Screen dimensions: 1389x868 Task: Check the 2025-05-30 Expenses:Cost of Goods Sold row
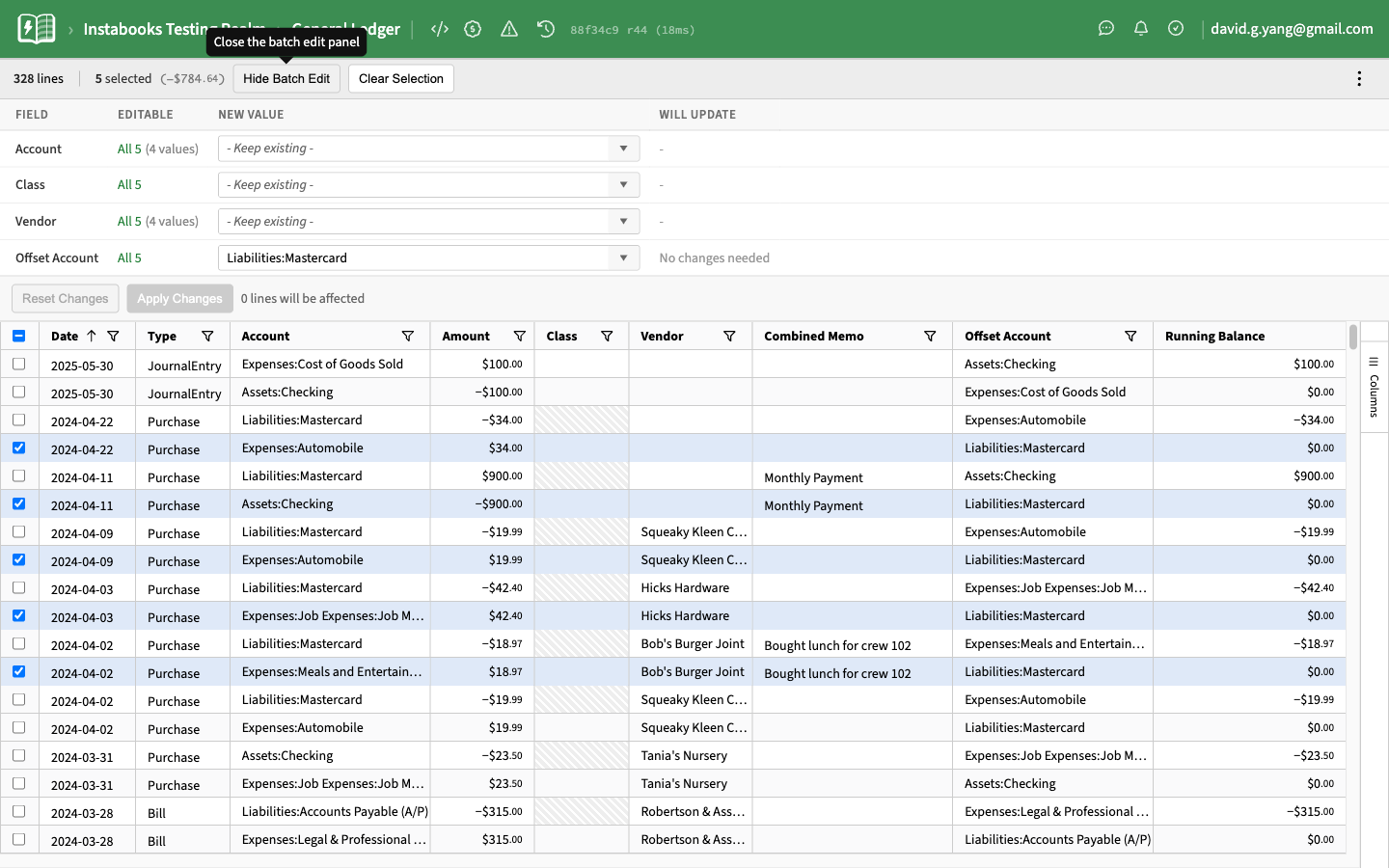click(19, 364)
